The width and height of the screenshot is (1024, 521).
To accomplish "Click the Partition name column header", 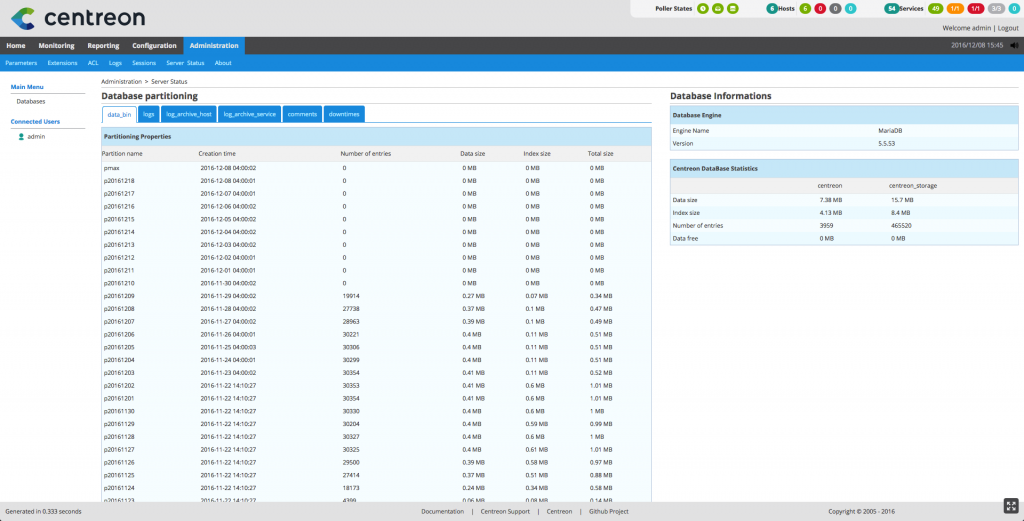I will (x=122, y=153).
